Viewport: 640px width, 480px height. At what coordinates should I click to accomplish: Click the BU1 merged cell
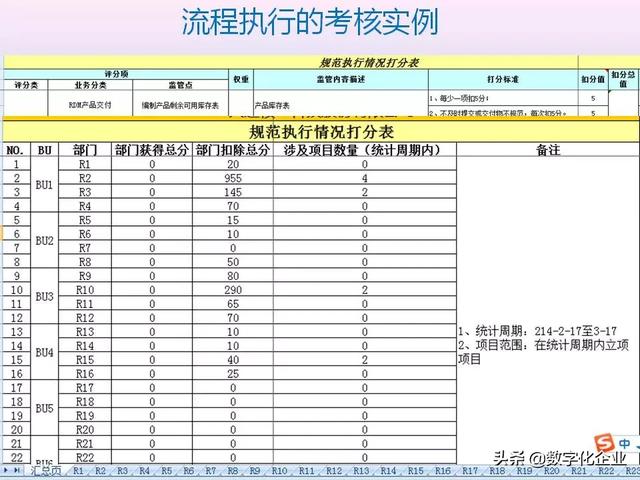coord(44,185)
